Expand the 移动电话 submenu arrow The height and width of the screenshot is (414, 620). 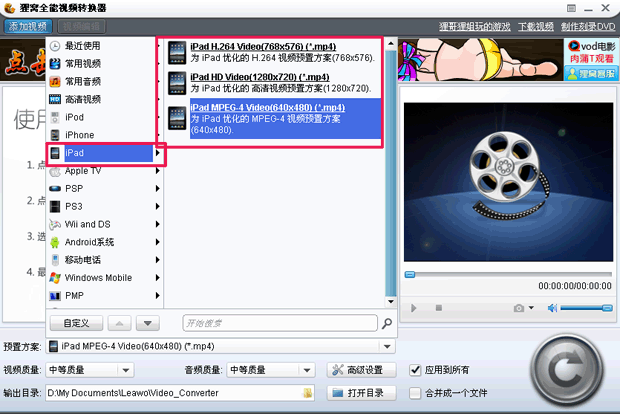[x=157, y=260]
